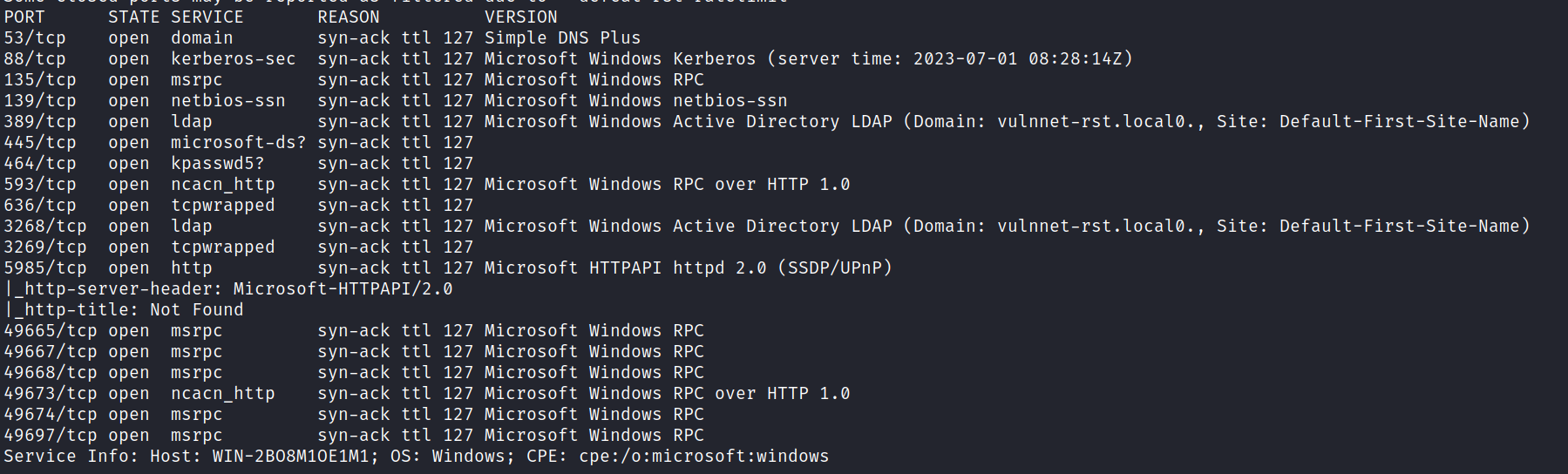
Task: Click the cpe:/o:microsoft:windows string
Action: [703, 457]
